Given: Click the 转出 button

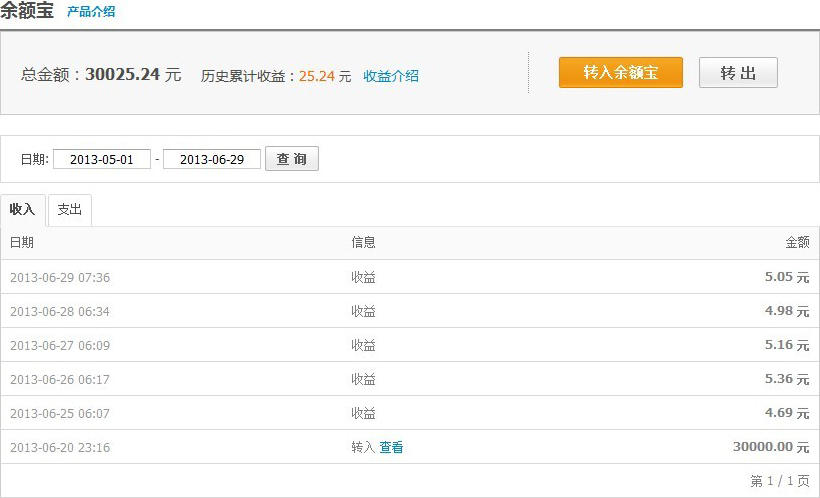Looking at the screenshot, I should [738, 72].
